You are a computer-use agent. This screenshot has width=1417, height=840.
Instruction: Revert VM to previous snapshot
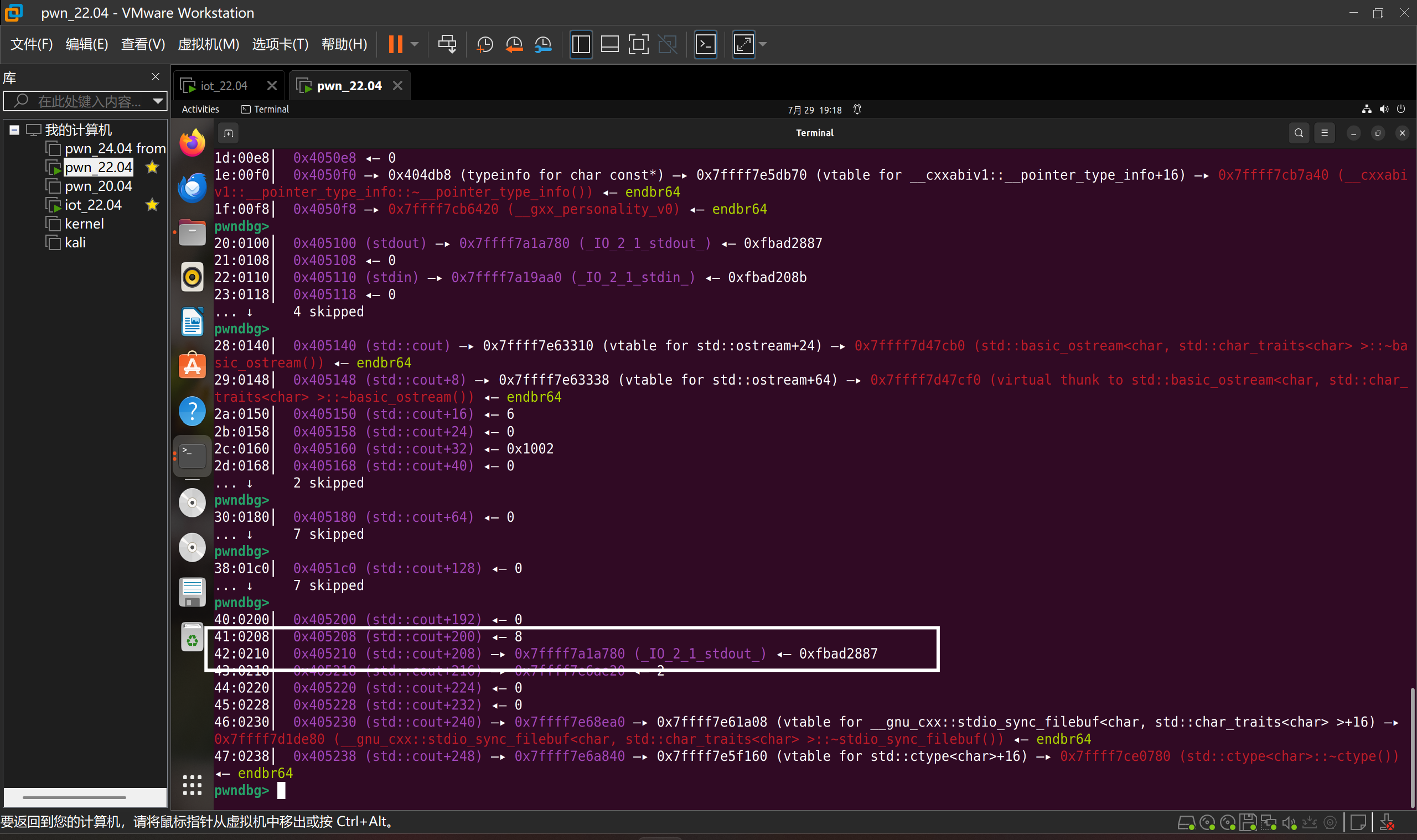pyautogui.click(x=514, y=44)
